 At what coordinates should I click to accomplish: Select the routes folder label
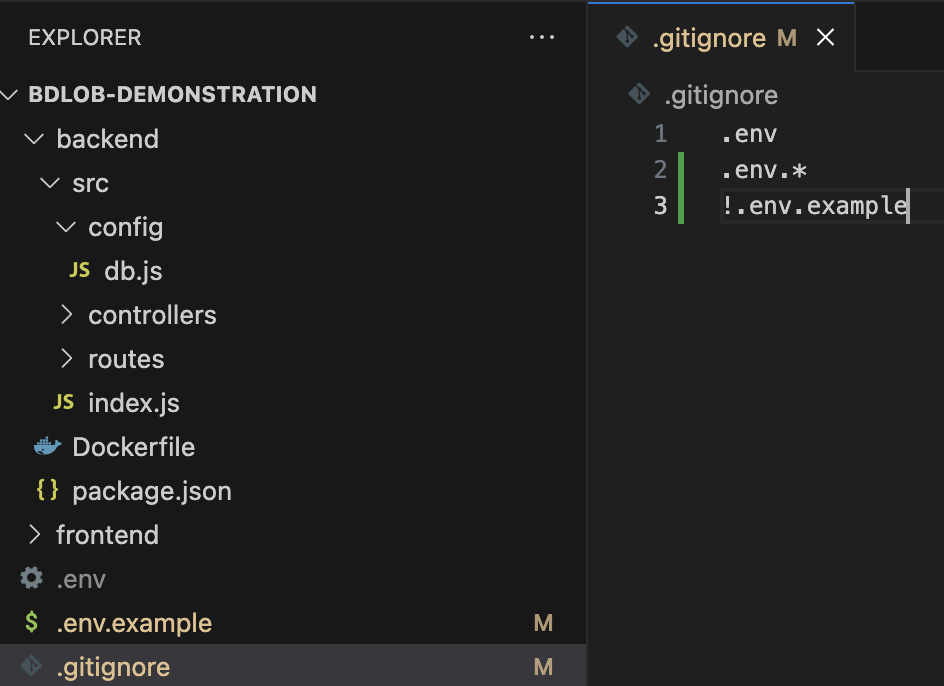pyautogui.click(x=126, y=360)
